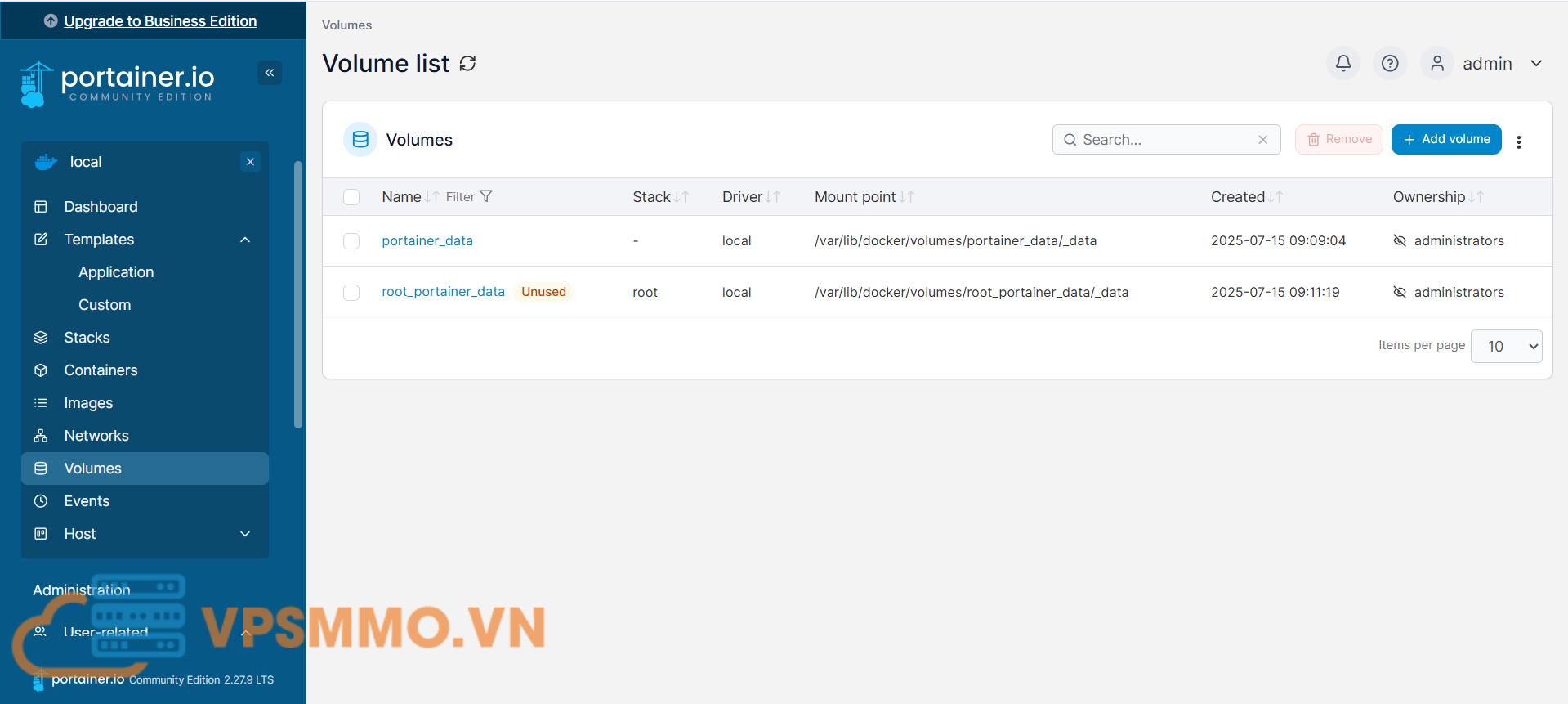The image size is (1568, 704).
Task: Click the refresh icon beside Volume list
Action: tap(467, 64)
